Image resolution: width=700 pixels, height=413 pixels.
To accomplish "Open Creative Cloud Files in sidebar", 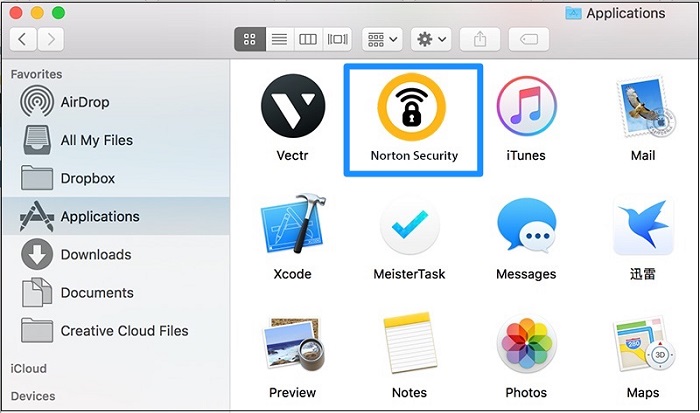I will coord(116,330).
